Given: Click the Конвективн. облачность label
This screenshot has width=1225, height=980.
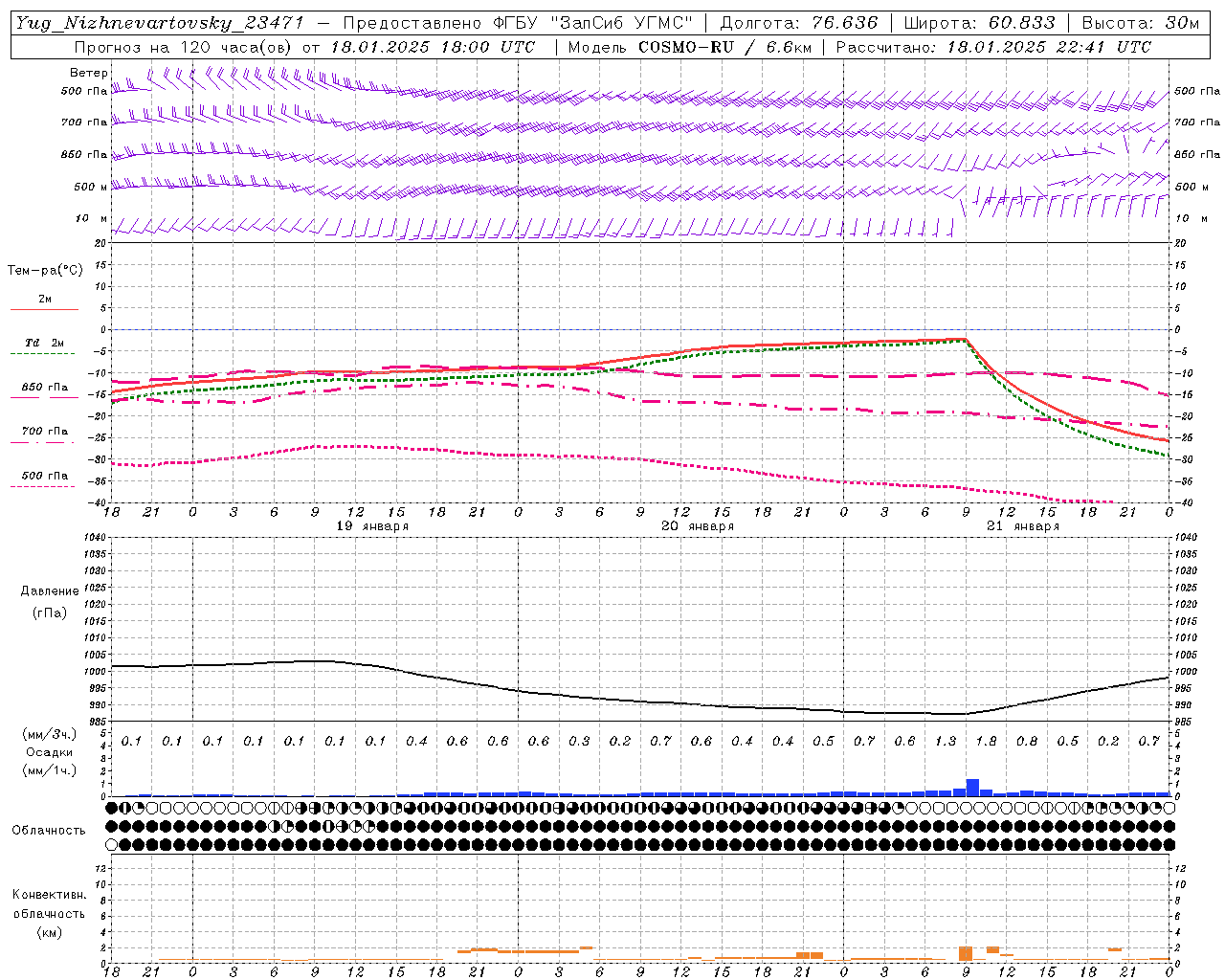Looking at the screenshot, I should [x=49, y=904].
